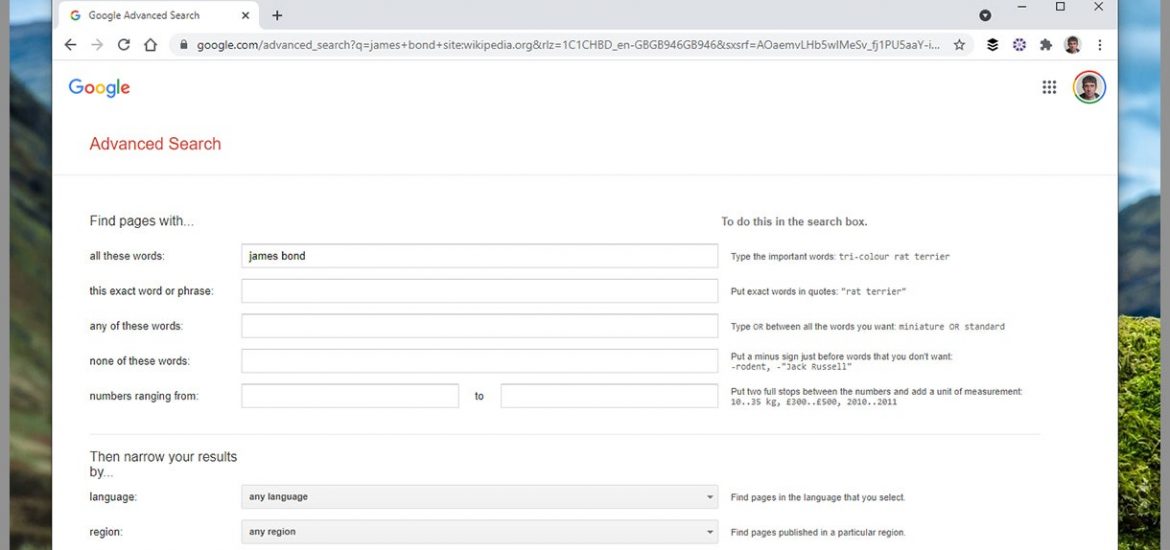
Task: Open the 'any region' dropdown
Action: coord(479,532)
